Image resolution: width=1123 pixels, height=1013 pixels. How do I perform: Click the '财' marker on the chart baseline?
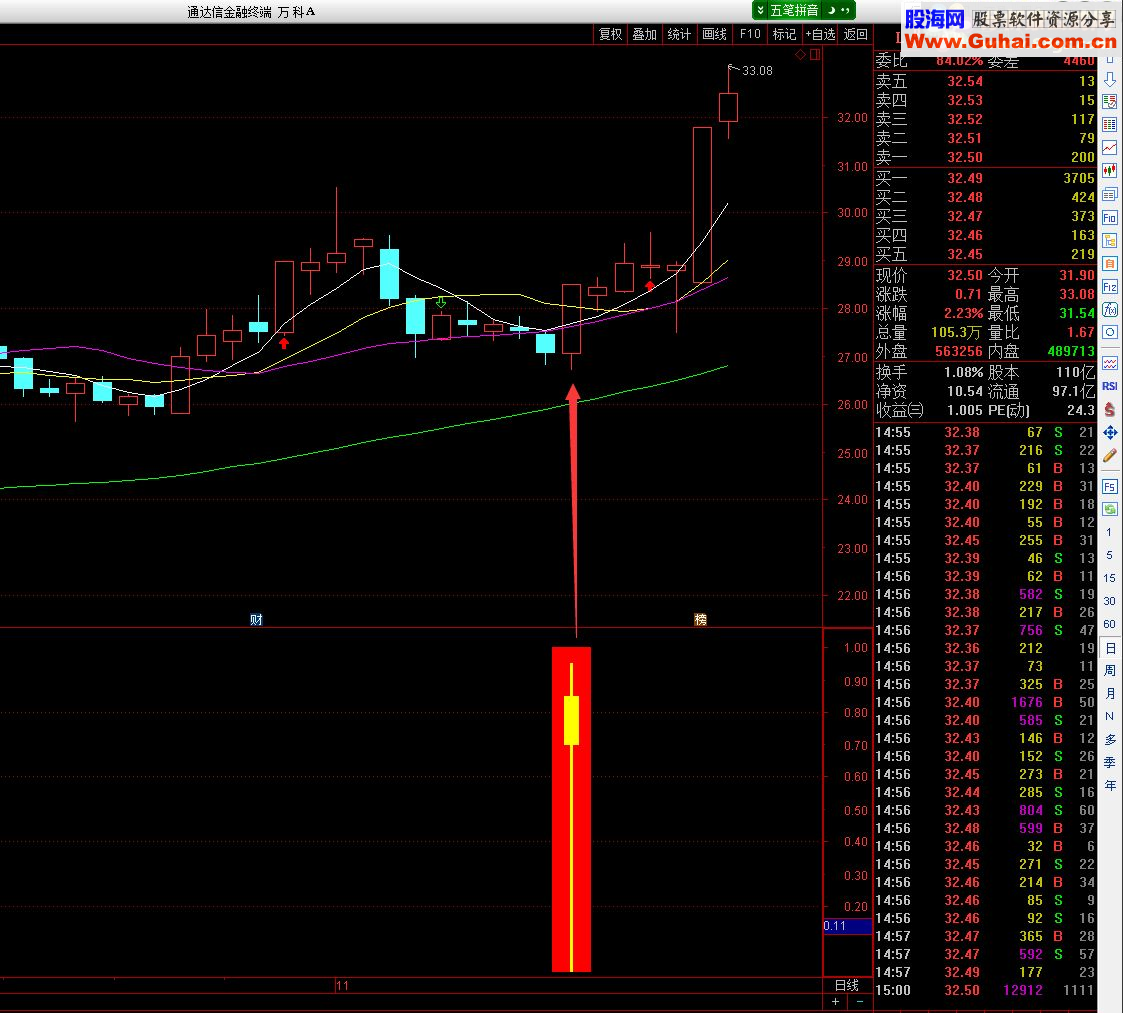tap(256, 620)
